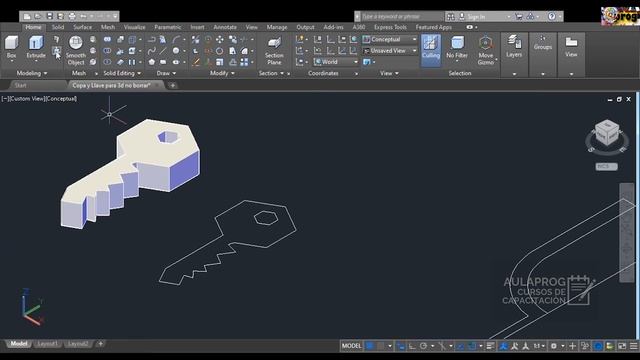Image resolution: width=640 pixels, height=360 pixels.
Task: Open quick access toolbar customize arrow
Action: (x=115, y=16)
